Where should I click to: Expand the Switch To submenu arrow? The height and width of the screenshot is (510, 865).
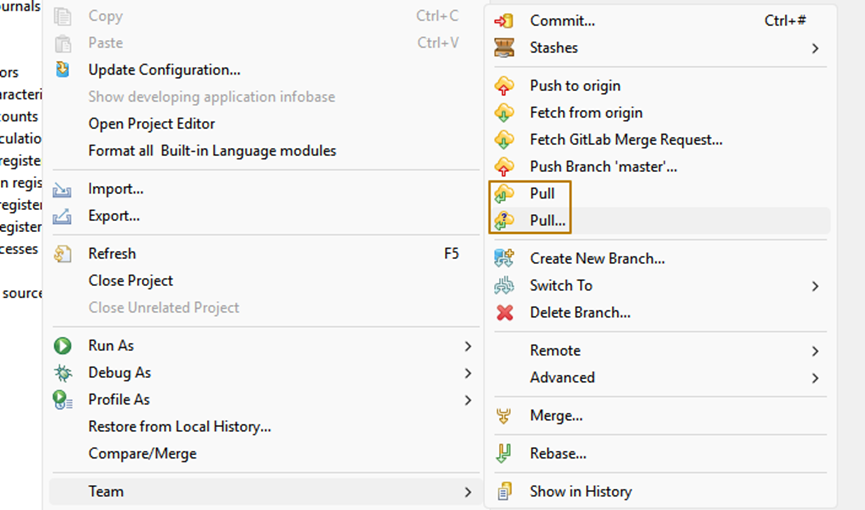pos(815,286)
